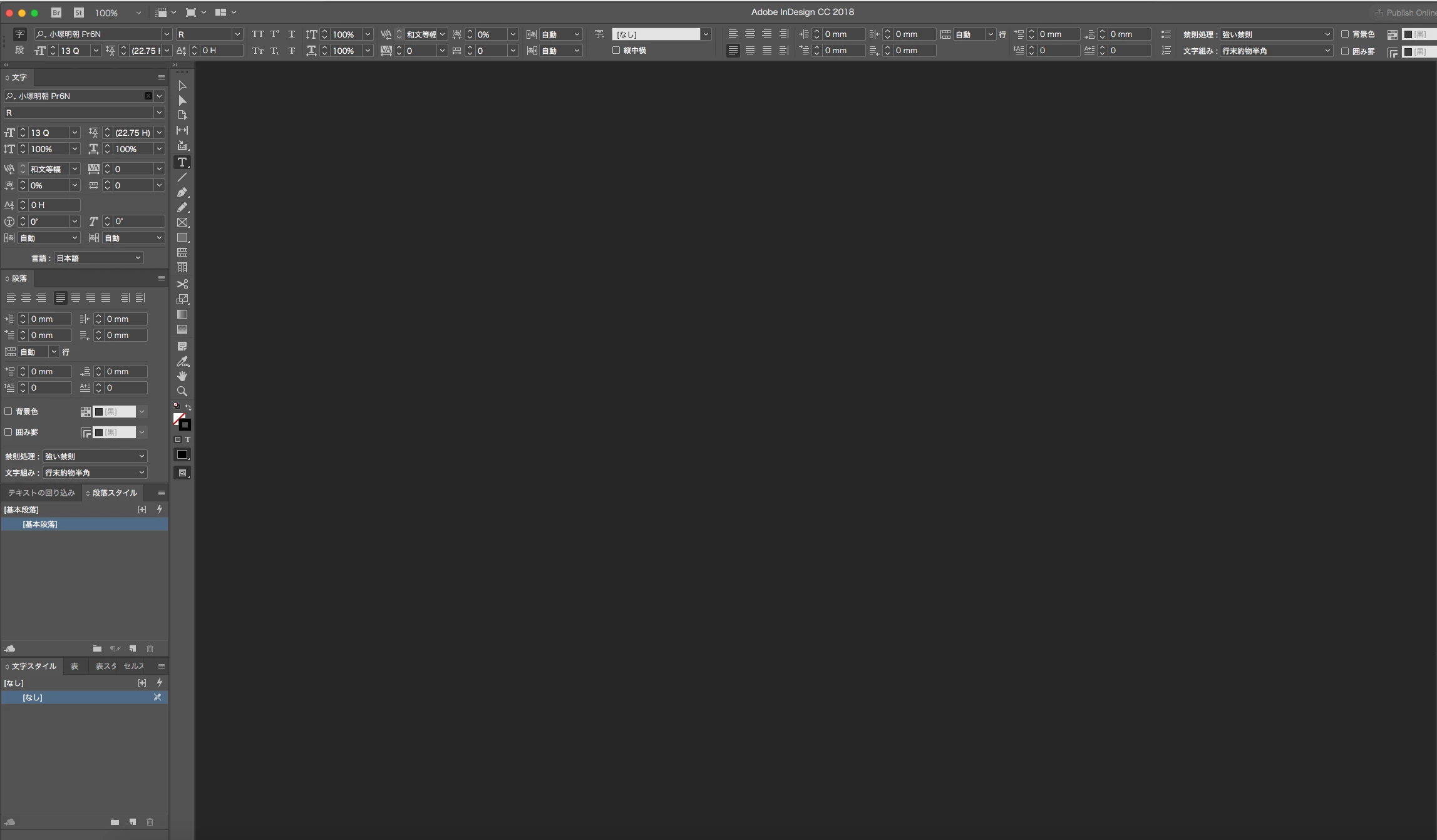Select the Pen tool
The height and width of the screenshot is (840, 1437).
[182, 192]
